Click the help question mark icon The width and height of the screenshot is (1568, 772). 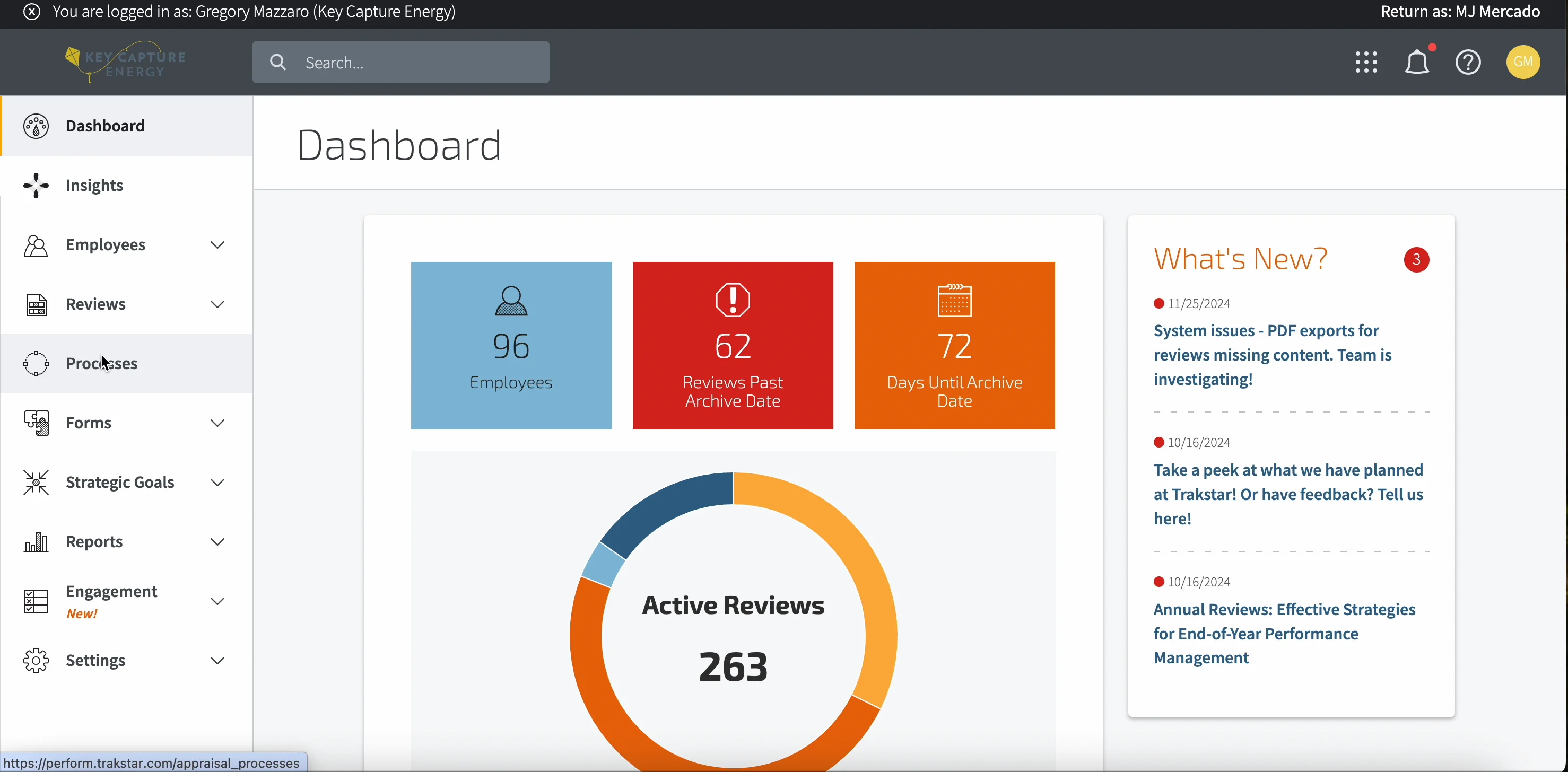coord(1468,62)
